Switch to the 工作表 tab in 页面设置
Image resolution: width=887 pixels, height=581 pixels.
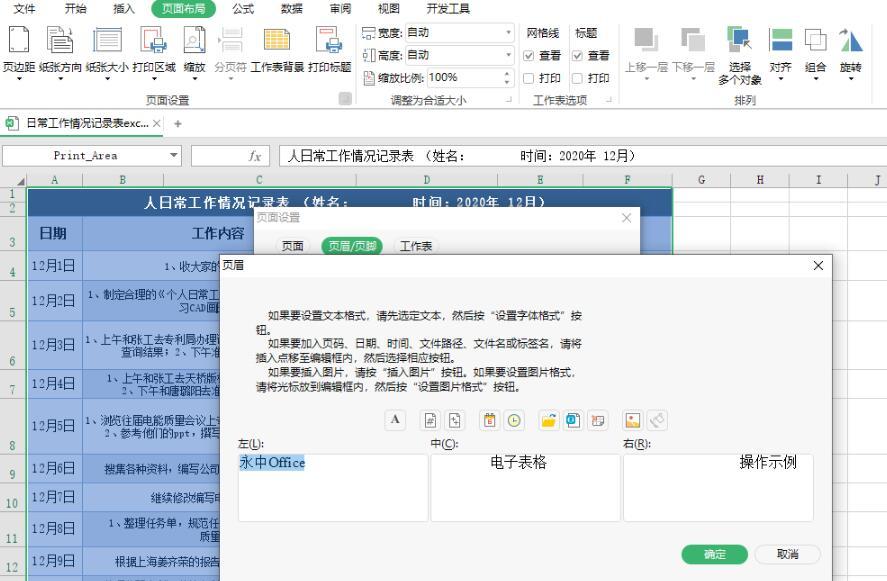(x=416, y=246)
